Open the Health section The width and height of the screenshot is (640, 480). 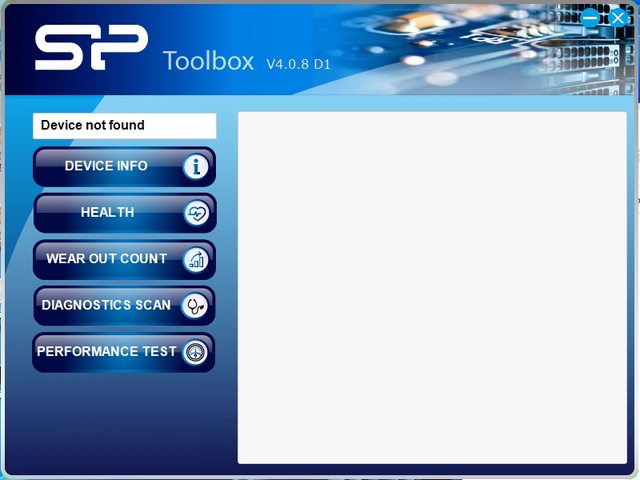tap(124, 213)
